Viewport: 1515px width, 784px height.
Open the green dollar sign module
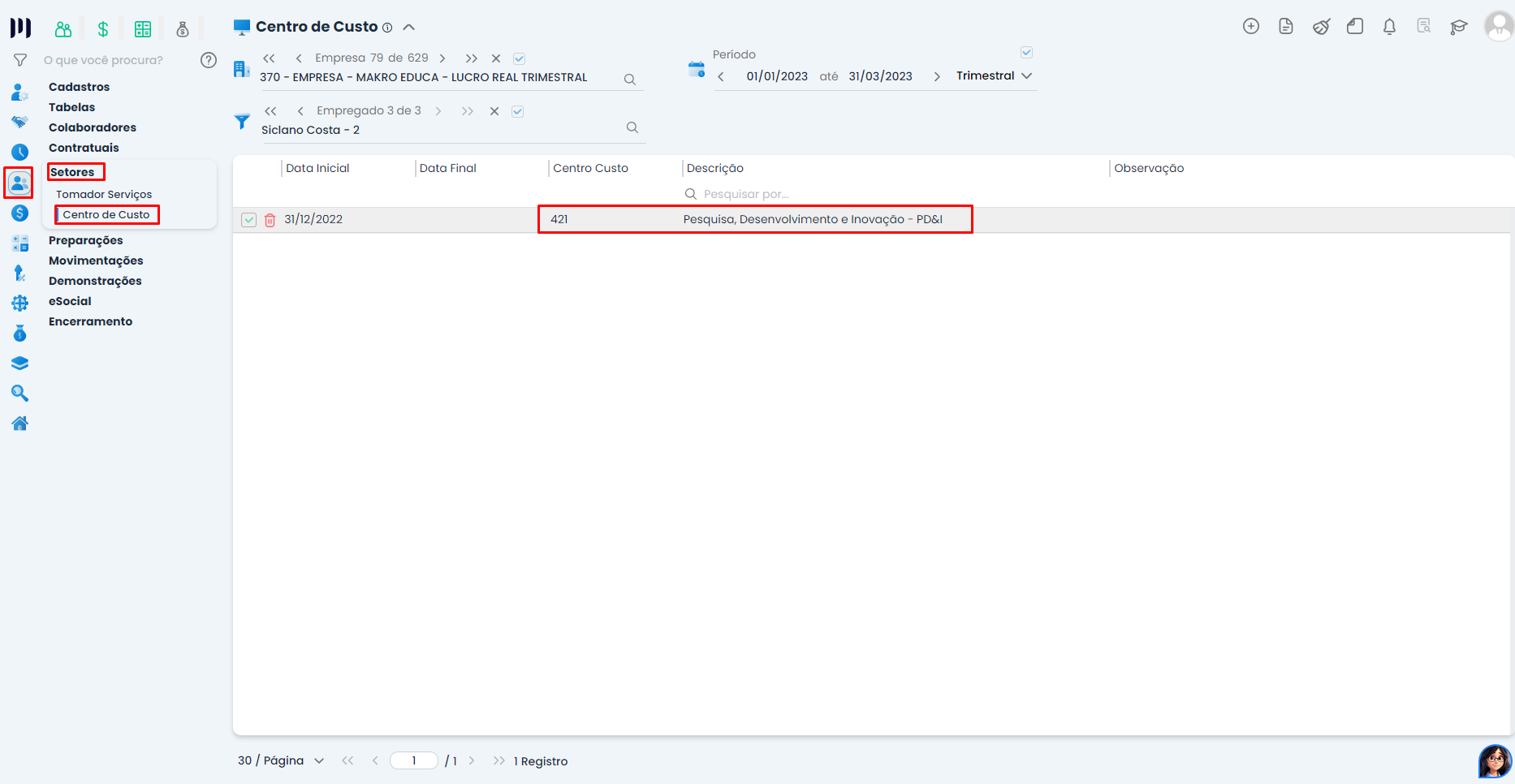click(103, 29)
